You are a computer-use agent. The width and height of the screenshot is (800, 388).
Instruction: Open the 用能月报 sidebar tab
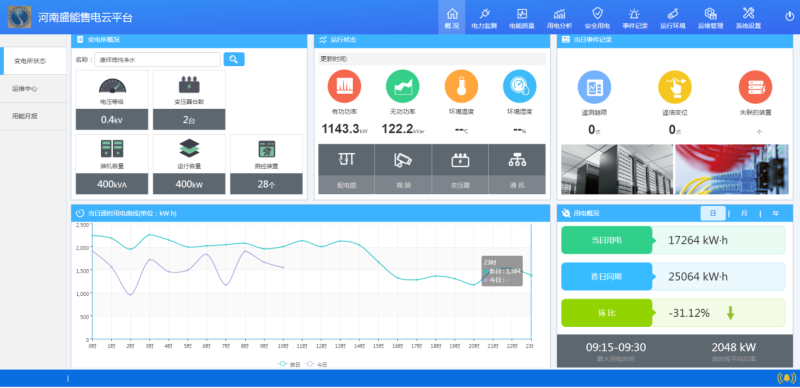click(33, 116)
